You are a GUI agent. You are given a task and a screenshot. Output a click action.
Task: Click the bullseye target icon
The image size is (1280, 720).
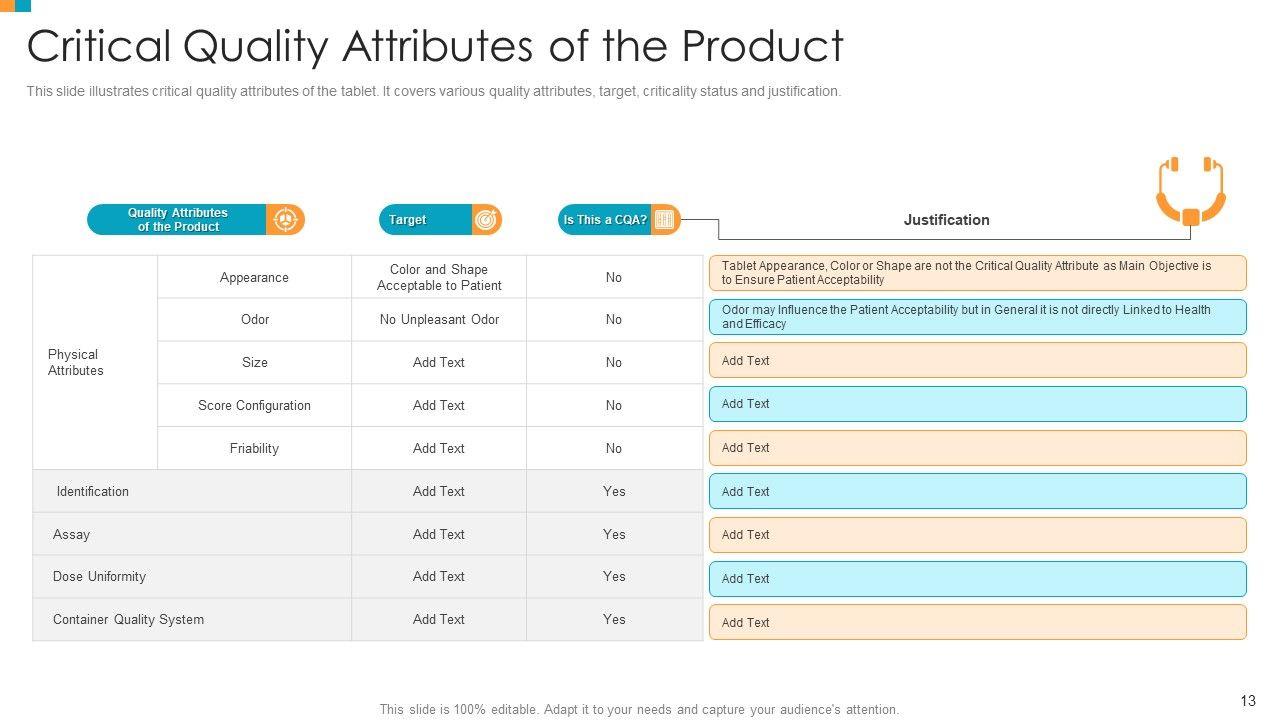487,220
